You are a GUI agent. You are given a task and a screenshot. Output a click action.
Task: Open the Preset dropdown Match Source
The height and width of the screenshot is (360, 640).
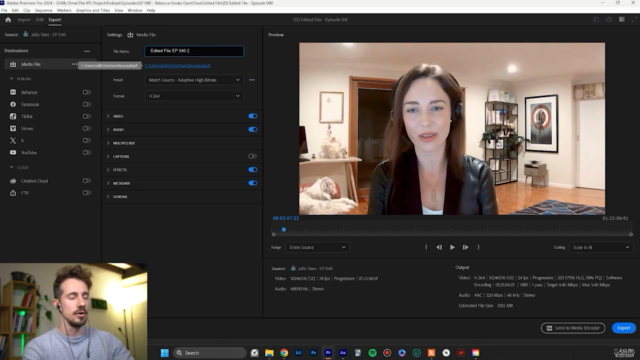tap(194, 80)
